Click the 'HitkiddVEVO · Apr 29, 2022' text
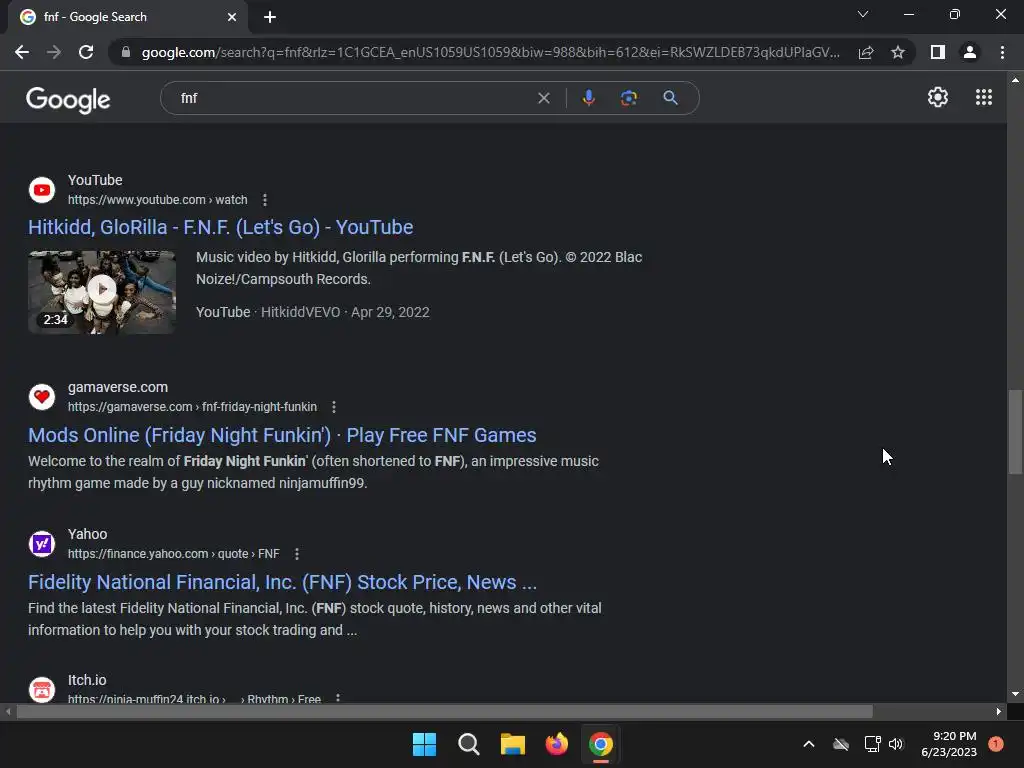Viewport: 1024px width, 768px height. click(x=345, y=312)
